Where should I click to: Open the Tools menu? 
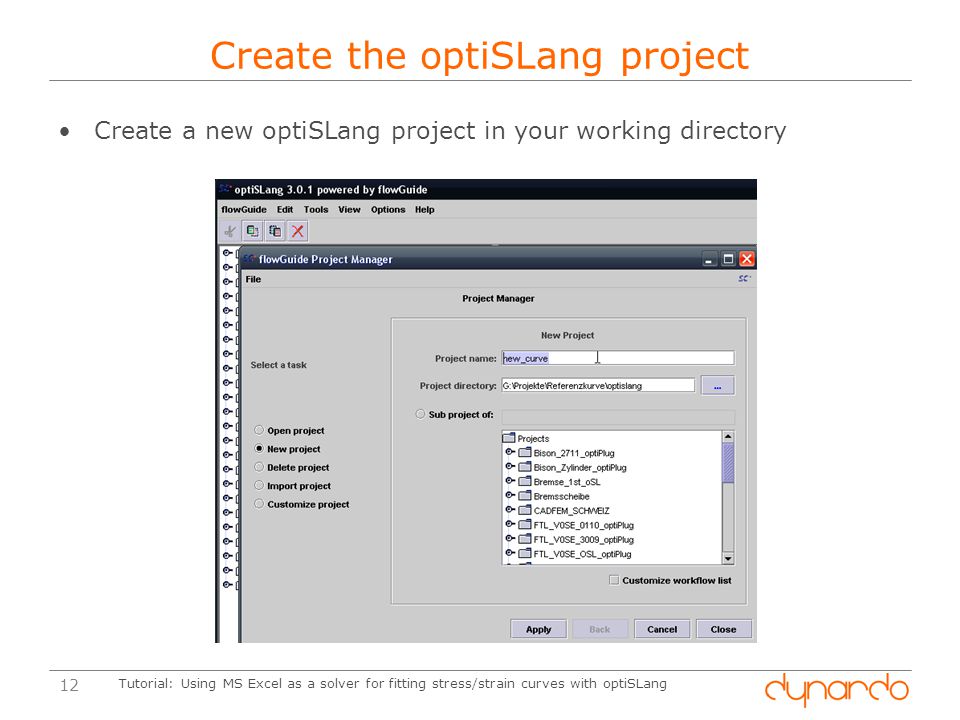[x=316, y=209]
